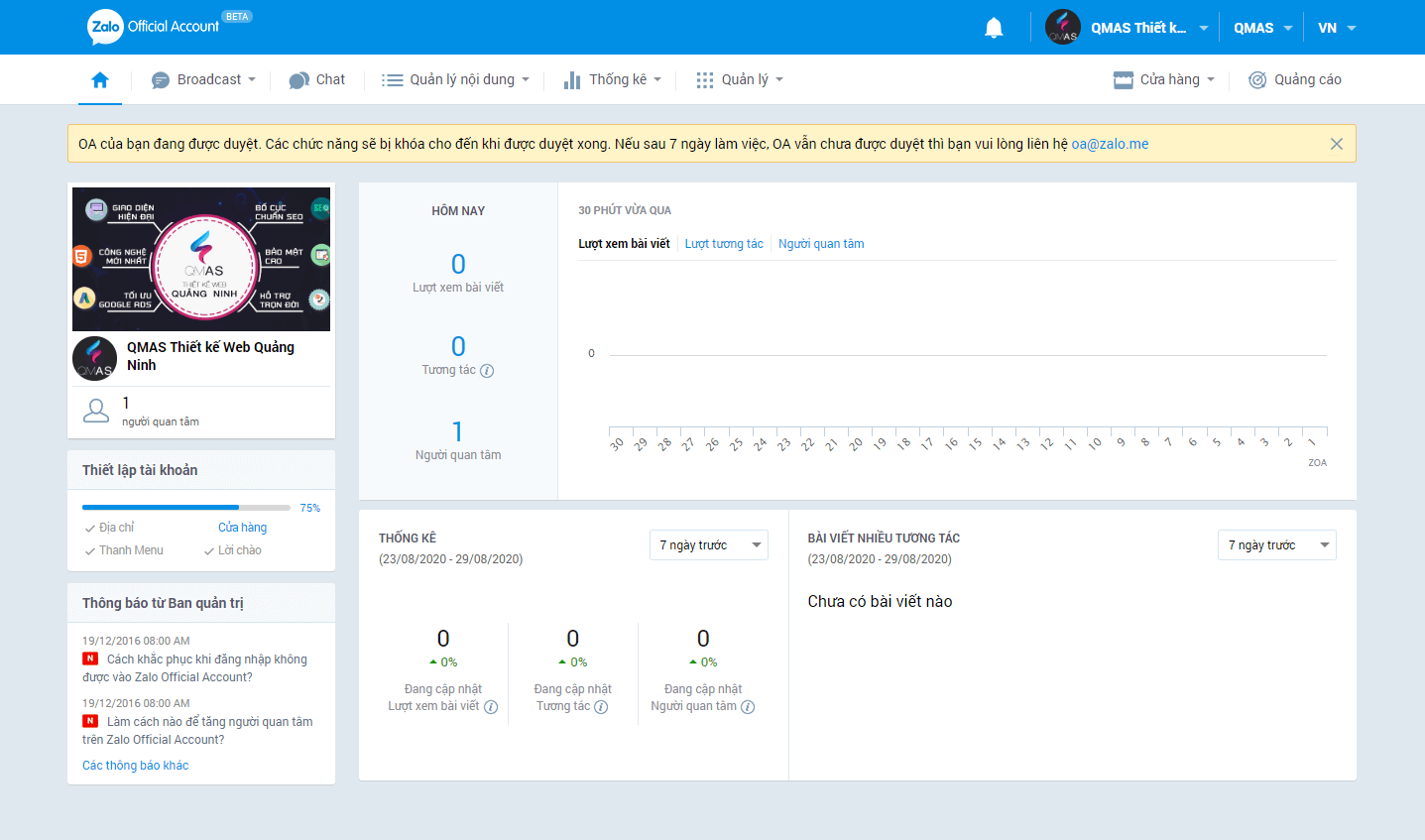Click the Broadcast speech bubble icon
This screenshot has width=1425, height=840.
click(x=161, y=80)
